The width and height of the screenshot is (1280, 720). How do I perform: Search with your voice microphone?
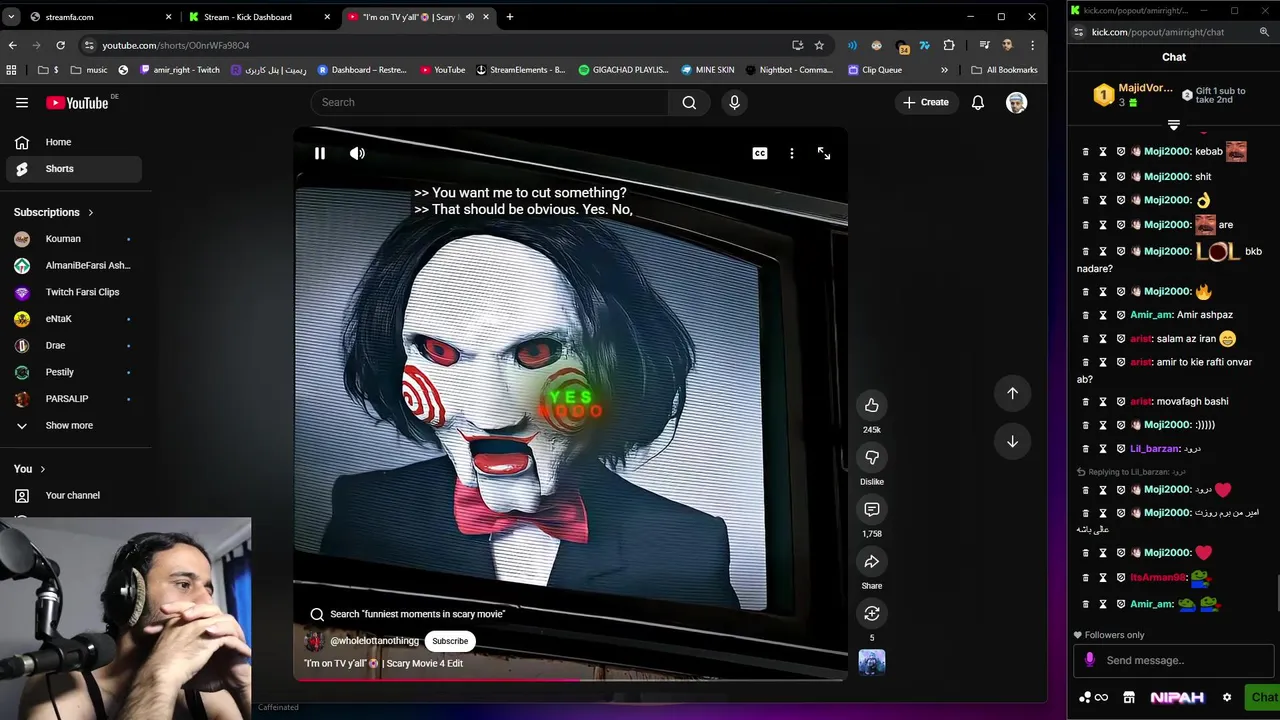[x=734, y=102]
